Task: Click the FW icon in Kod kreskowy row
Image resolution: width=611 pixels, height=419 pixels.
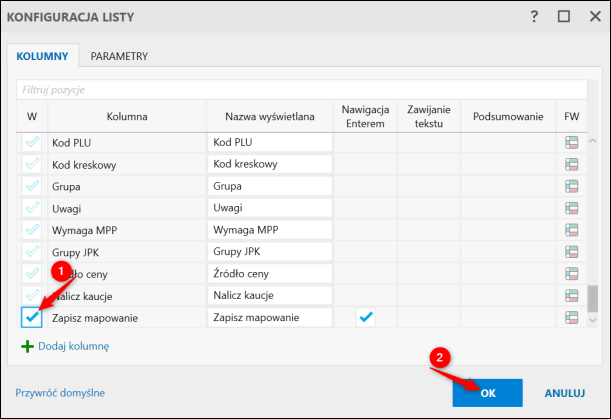Action: (571, 164)
